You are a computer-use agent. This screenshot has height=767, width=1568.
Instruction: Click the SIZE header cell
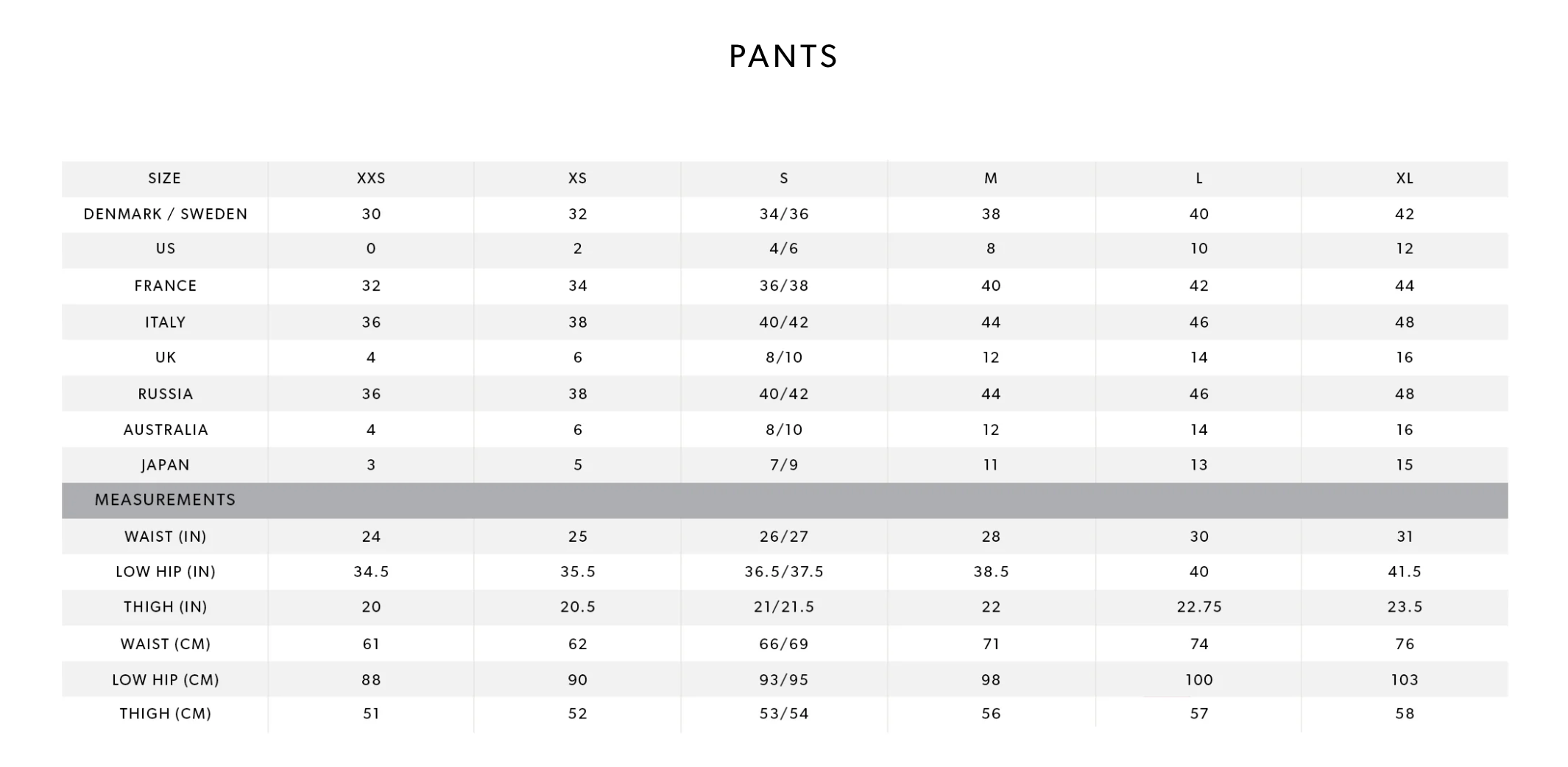165,179
